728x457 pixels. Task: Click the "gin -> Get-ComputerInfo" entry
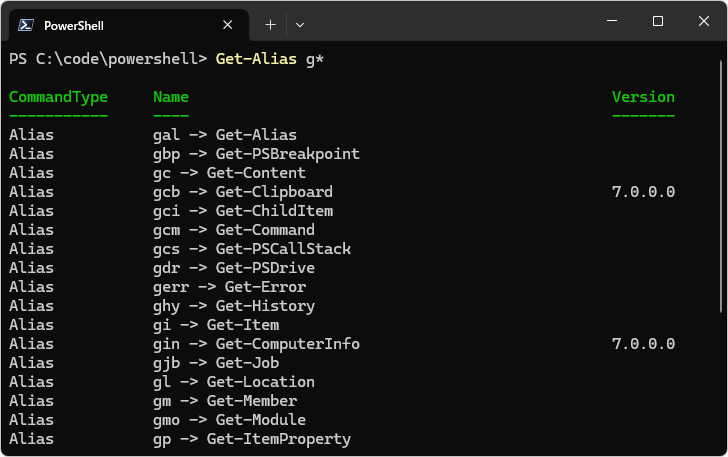pos(256,344)
